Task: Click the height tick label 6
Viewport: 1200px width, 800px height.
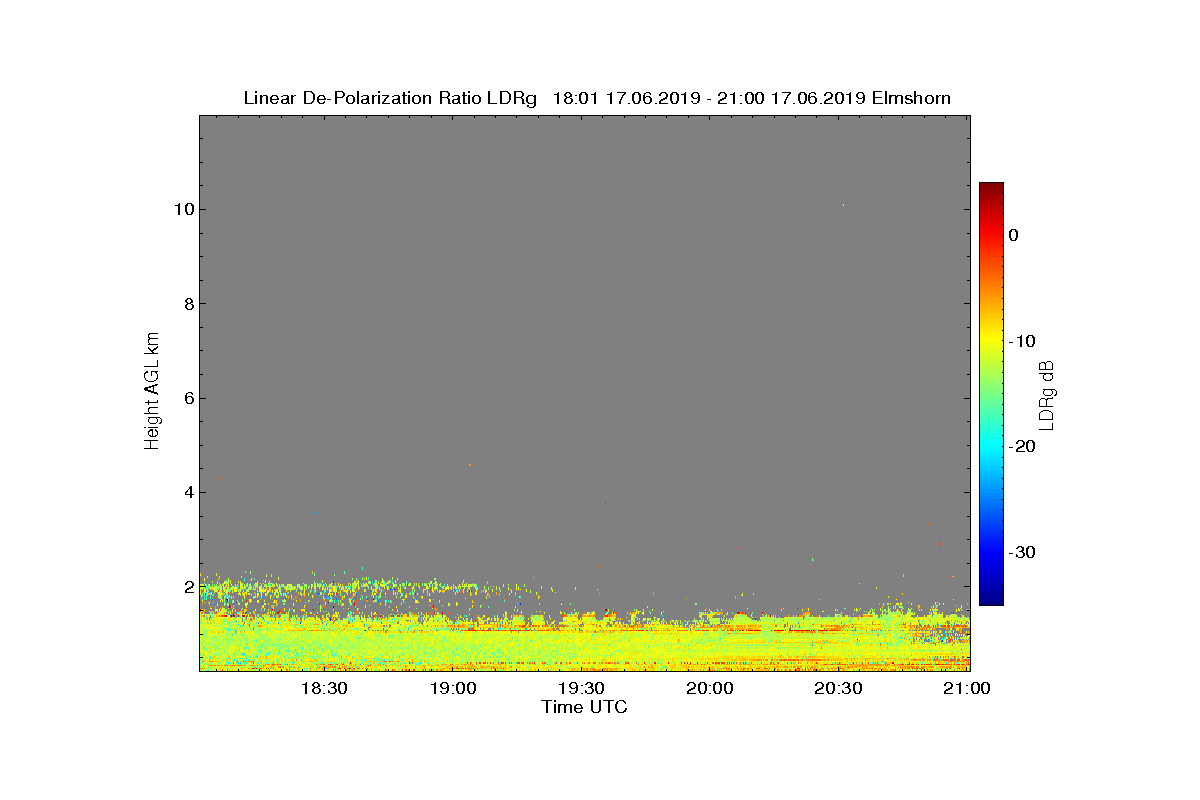Action: tap(188, 398)
